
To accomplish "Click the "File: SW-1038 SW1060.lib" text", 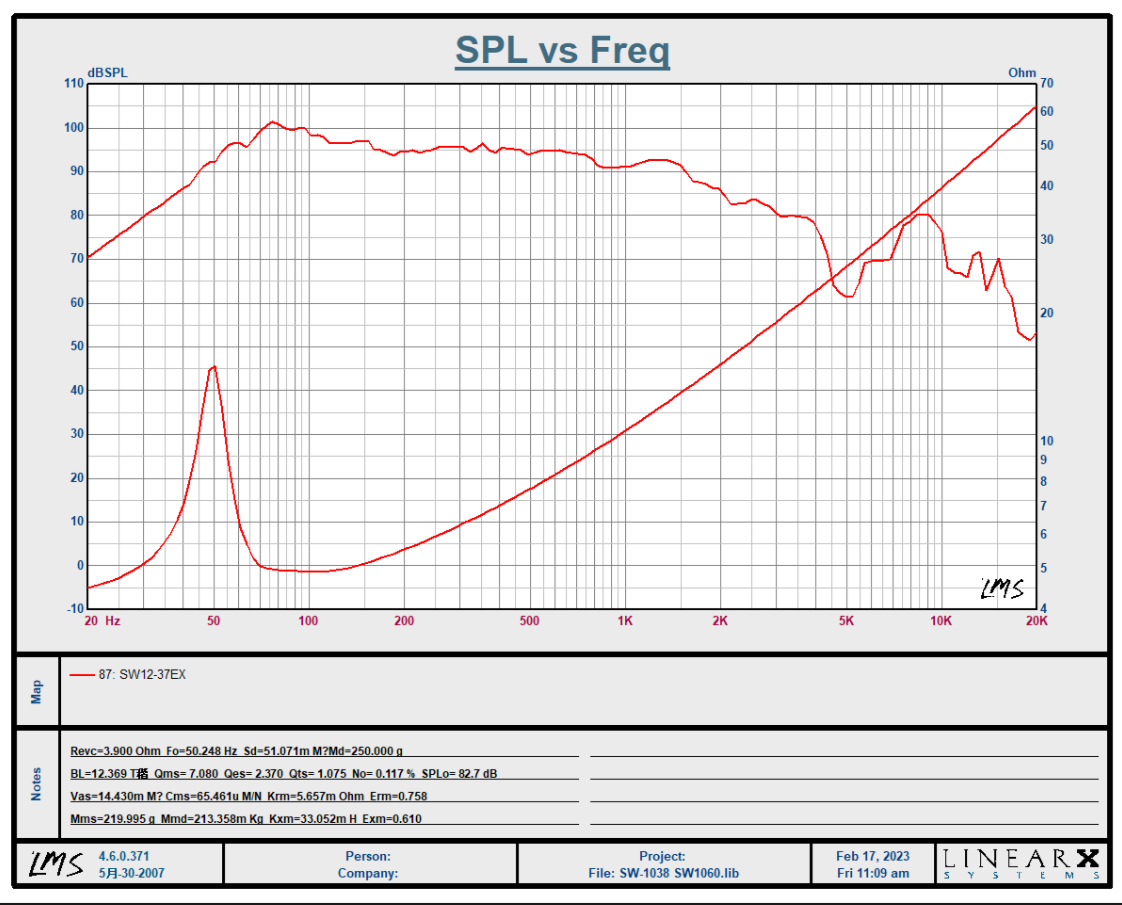I will [x=663, y=874].
